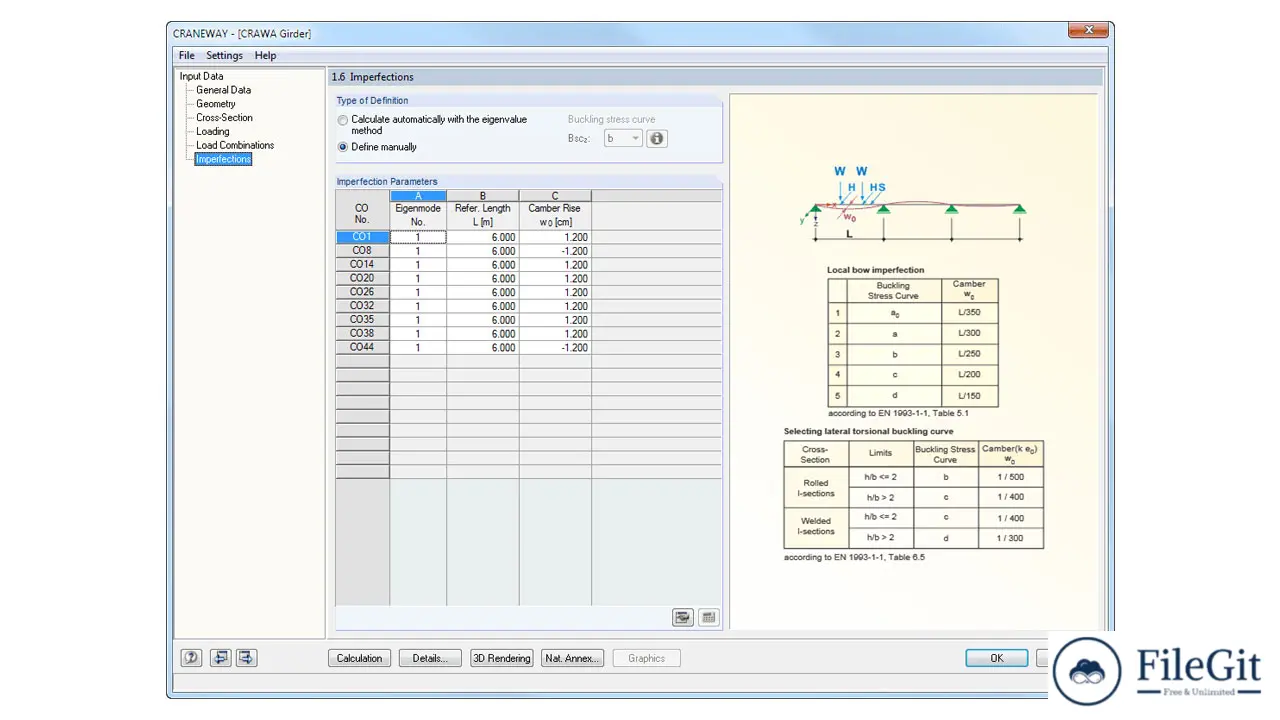Click the CO8 row header
The height and width of the screenshot is (720, 1280).
pyautogui.click(x=362, y=251)
